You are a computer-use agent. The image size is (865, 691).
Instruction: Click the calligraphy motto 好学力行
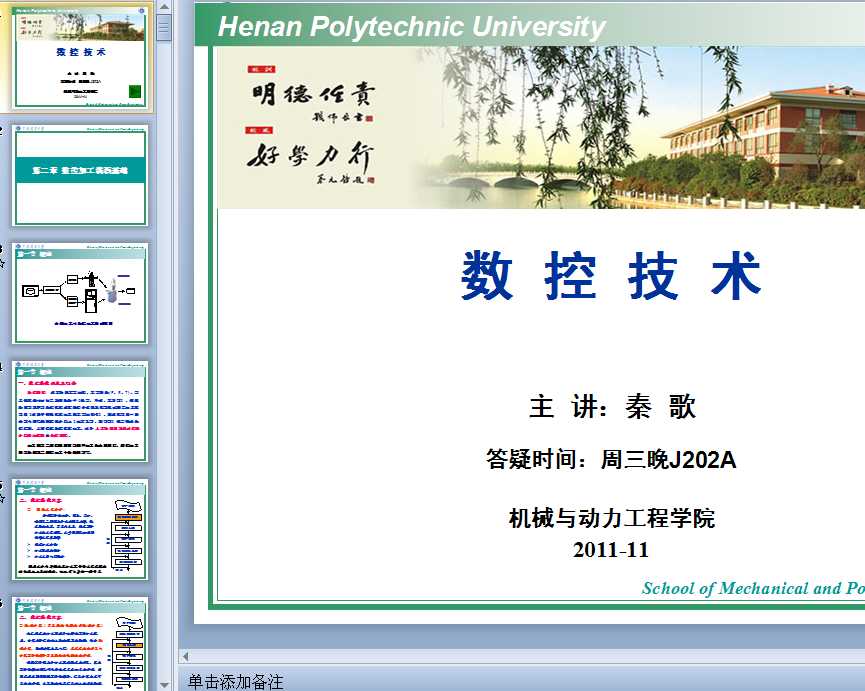coord(311,156)
